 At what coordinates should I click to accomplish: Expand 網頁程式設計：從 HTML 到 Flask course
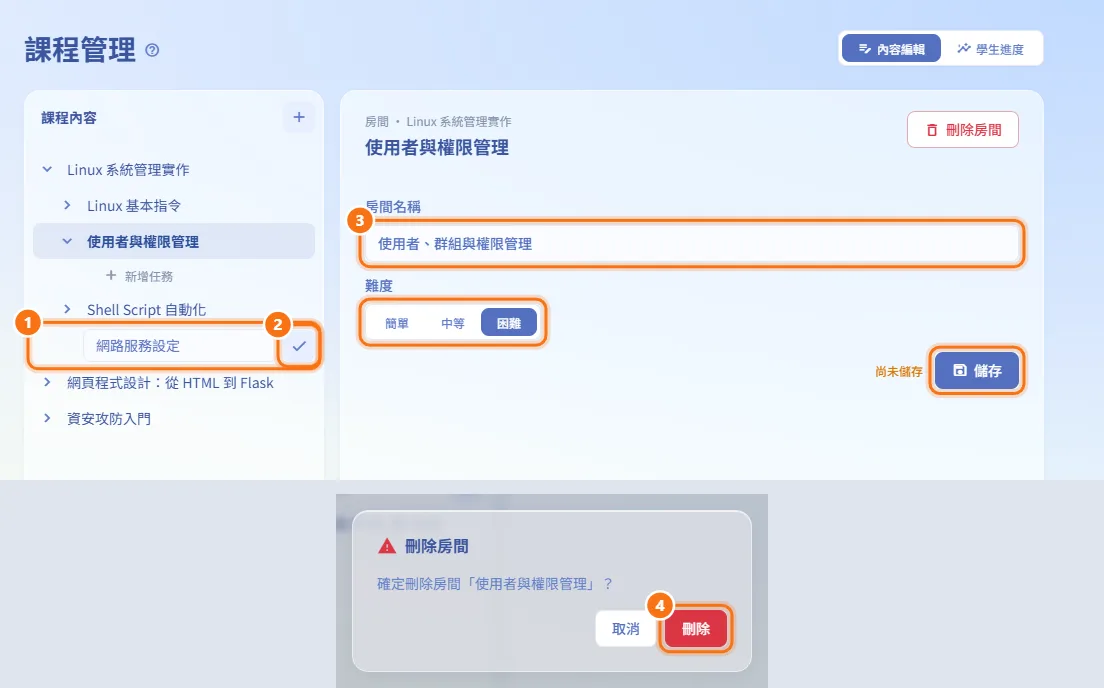tap(47, 382)
